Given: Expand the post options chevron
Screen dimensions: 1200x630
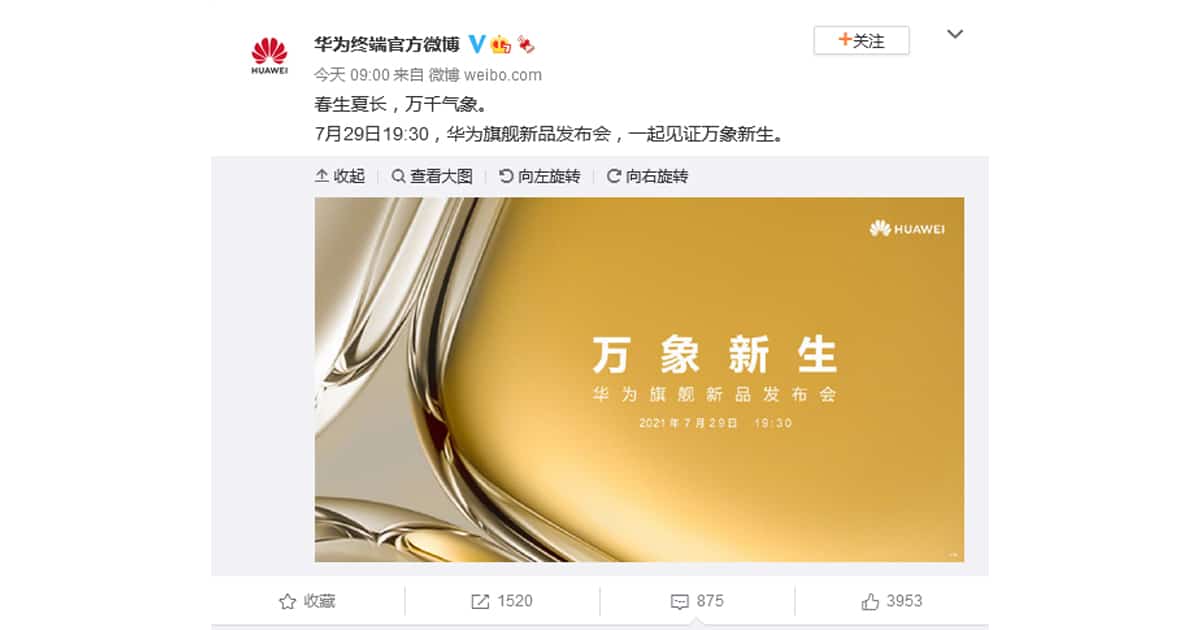Looking at the screenshot, I should tap(955, 35).
